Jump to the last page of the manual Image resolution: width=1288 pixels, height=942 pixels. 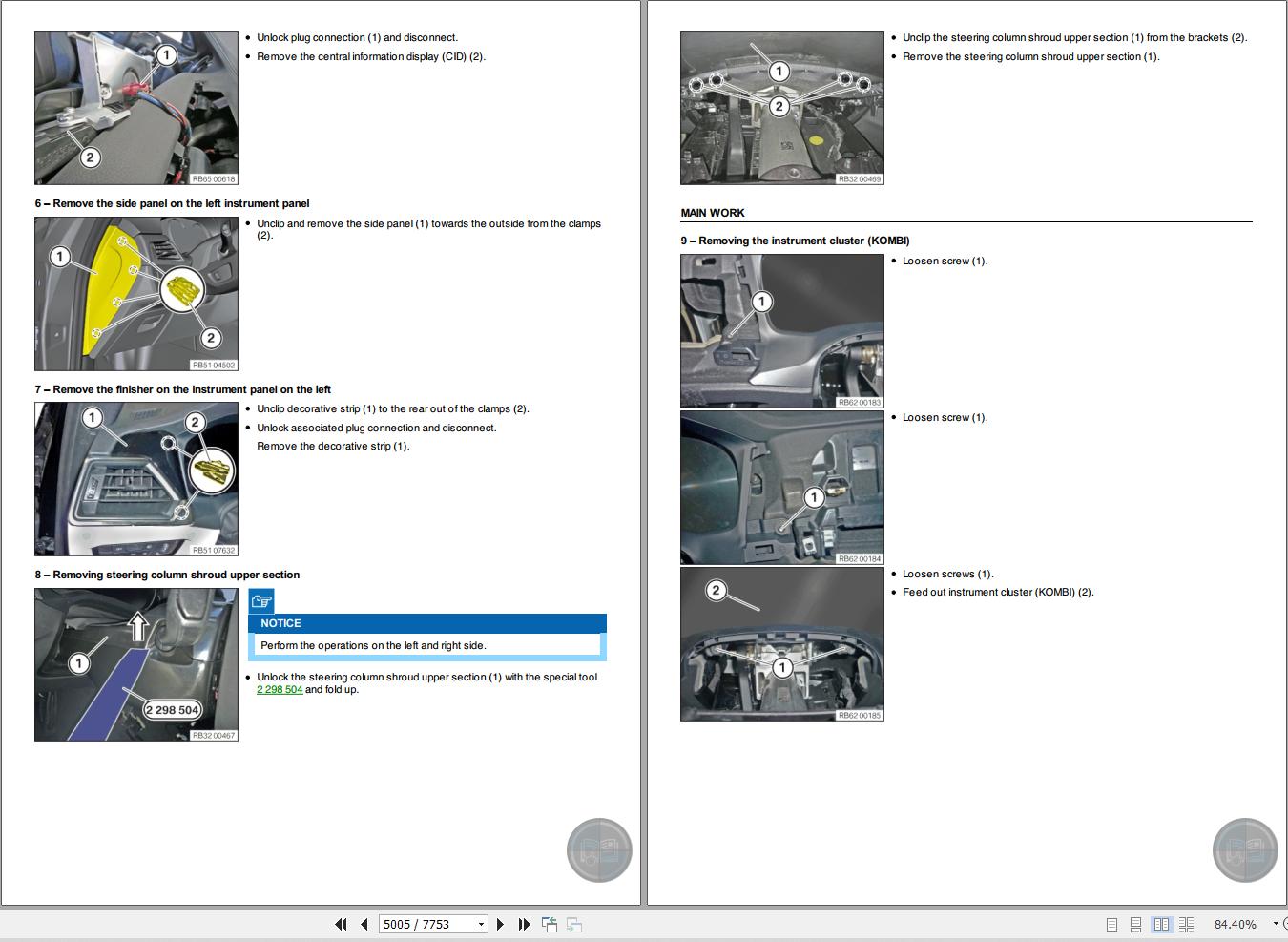523,924
